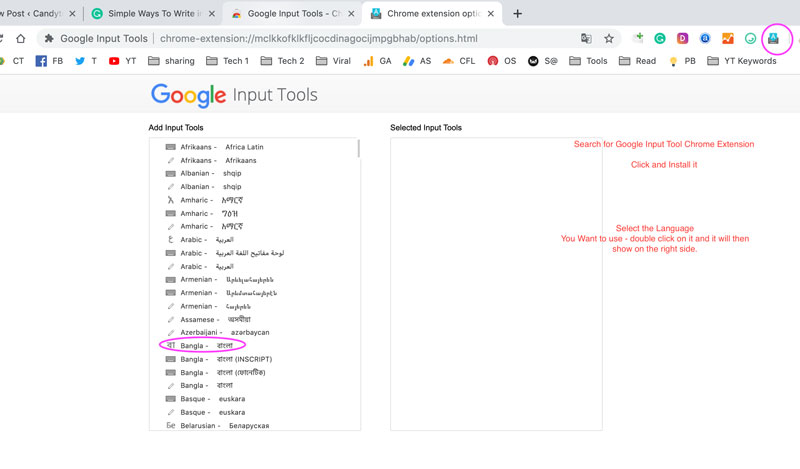800x469 pixels.
Task: Click the purple D extension icon
Action: tap(682, 38)
